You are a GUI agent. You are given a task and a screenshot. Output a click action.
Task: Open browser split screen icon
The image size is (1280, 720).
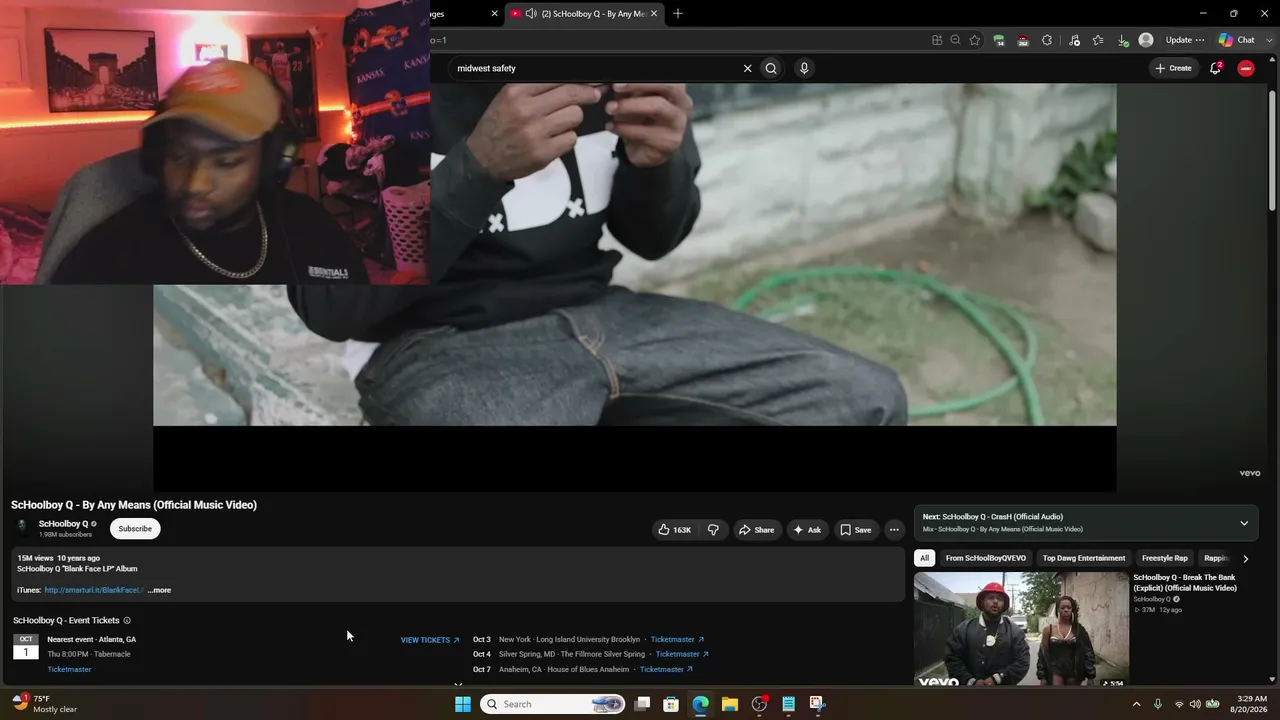(937, 40)
